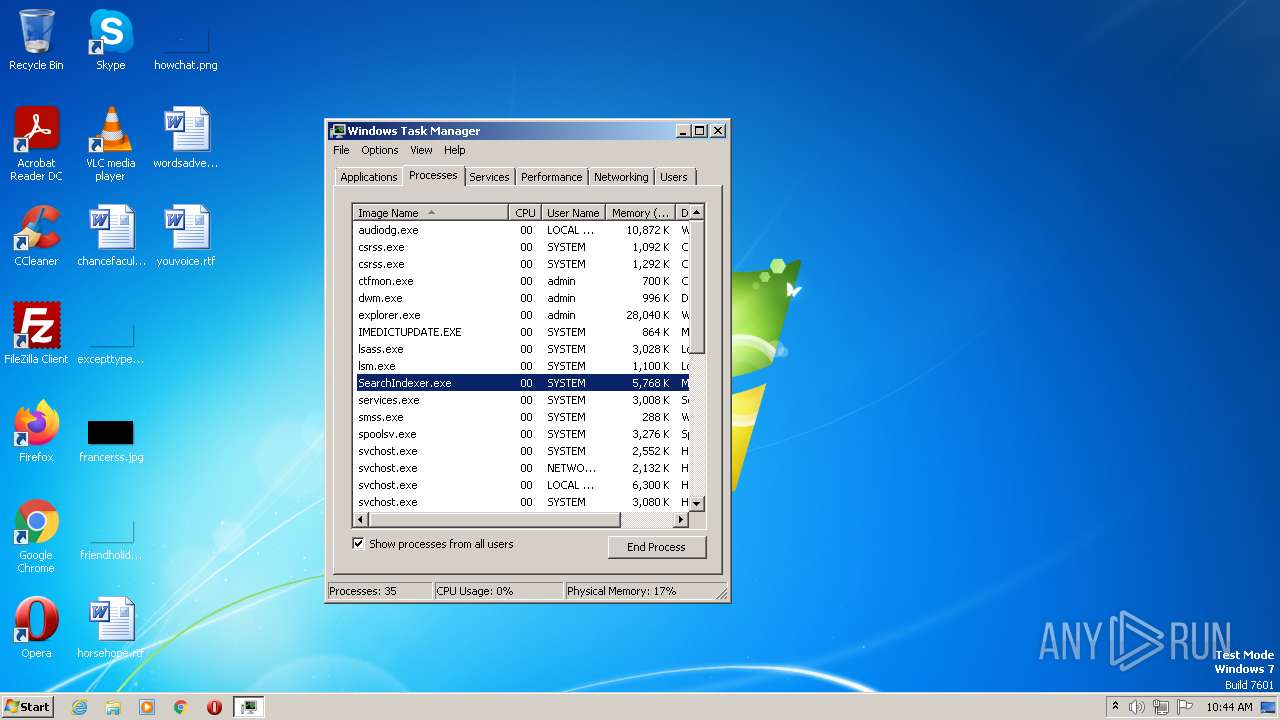The height and width of the screenshot is (720, 1280).
Task: Click the process list scroll up arrow
Action: 697,212
